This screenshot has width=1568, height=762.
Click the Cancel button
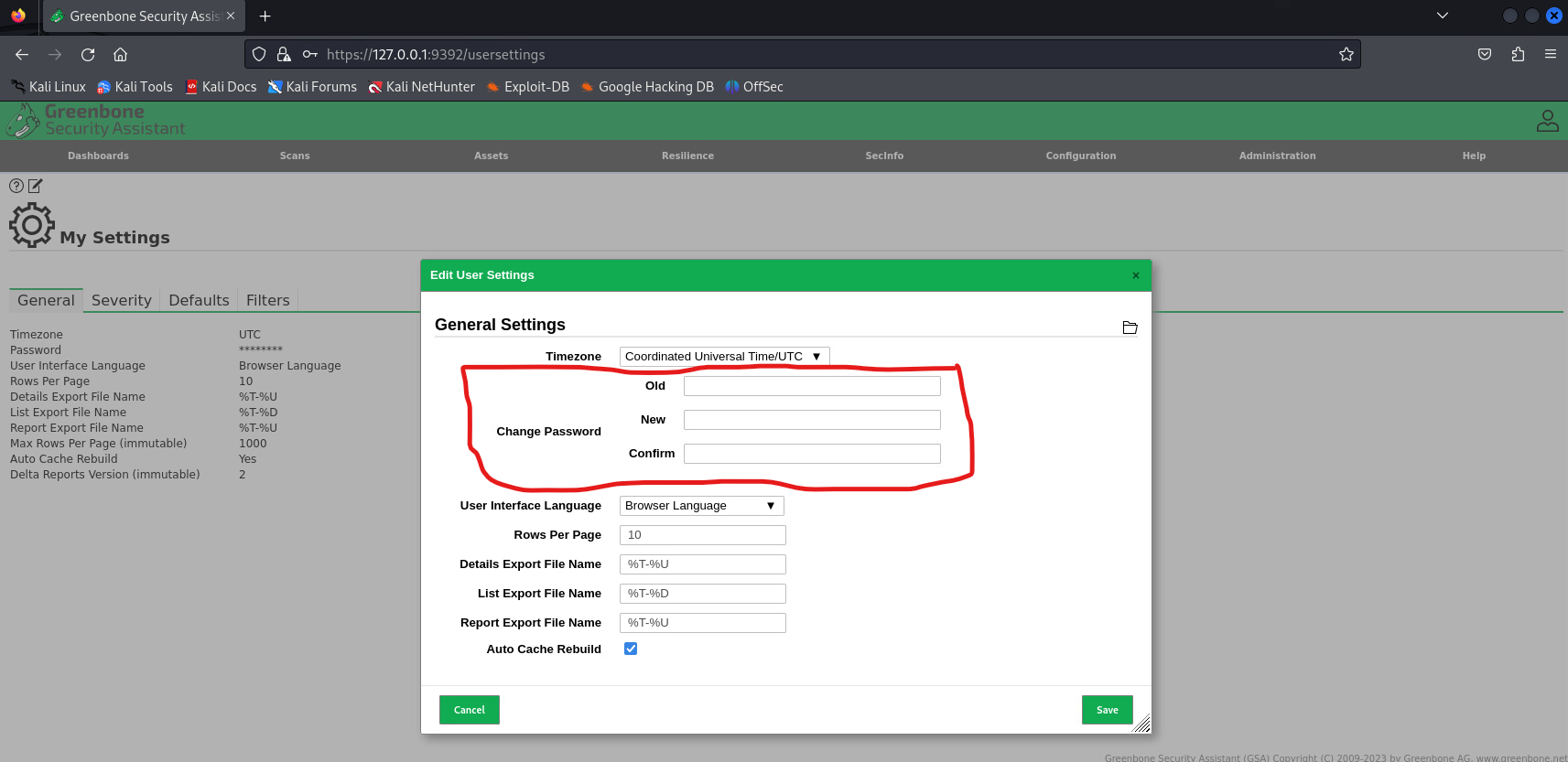[470, 710]
